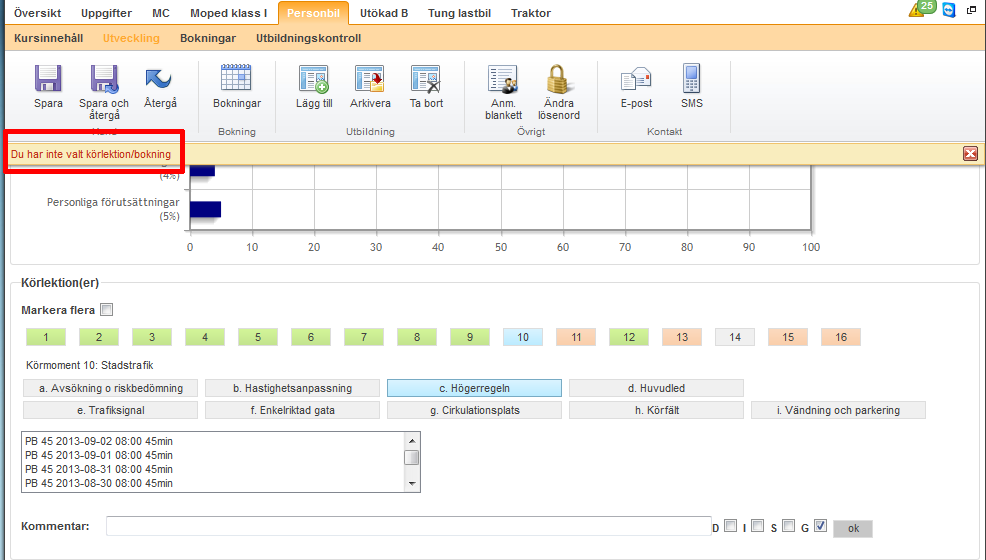This screenshot has width=986, height=560.
Task: Click the Arkivera icon
Action: pos(370,79)
